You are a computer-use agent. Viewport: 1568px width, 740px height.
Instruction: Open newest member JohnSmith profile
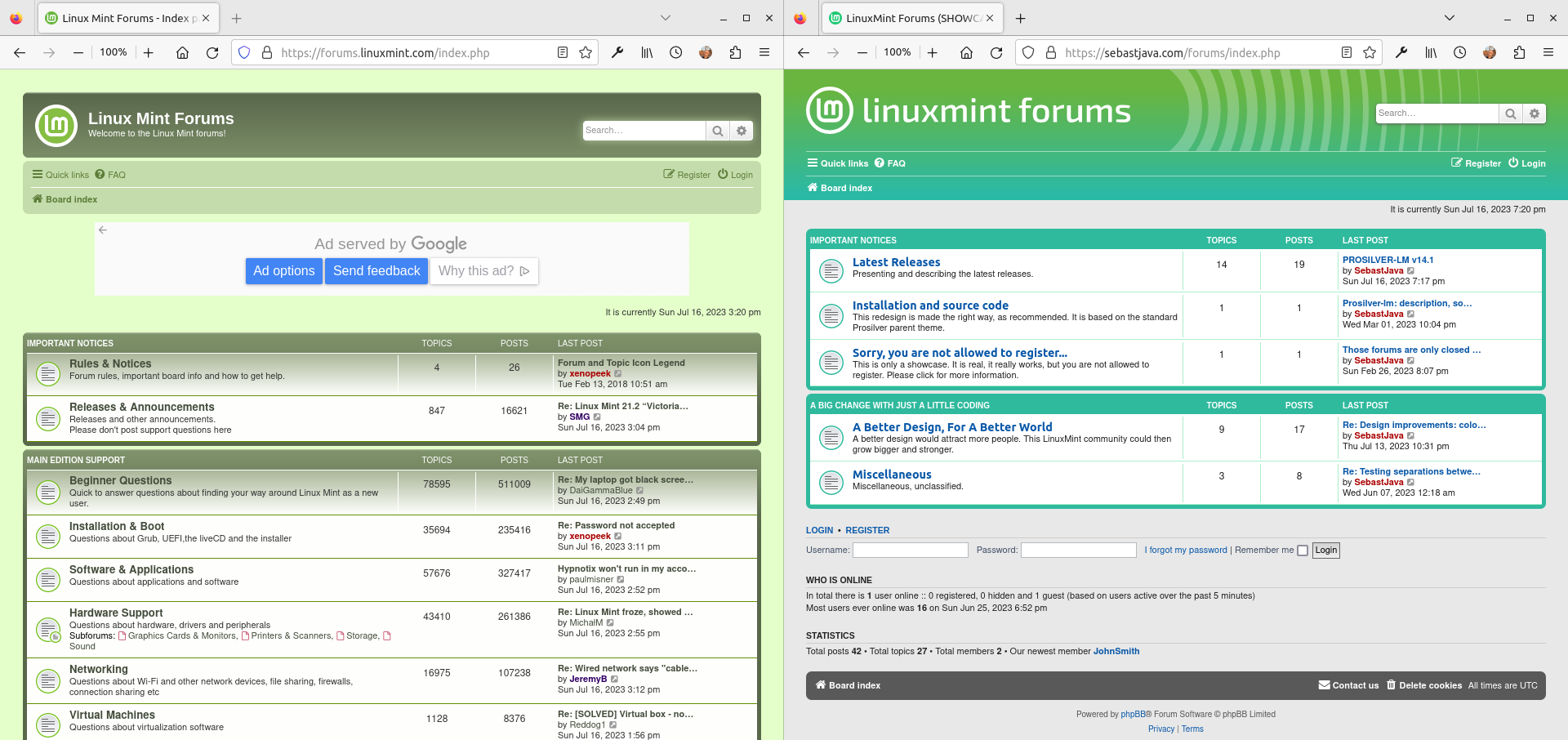pos(1116,651)
